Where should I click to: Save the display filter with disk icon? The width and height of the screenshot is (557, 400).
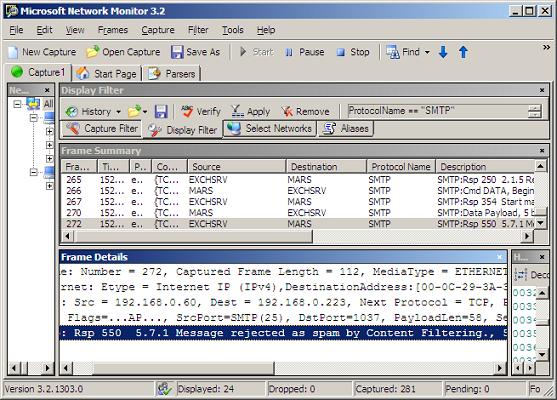tap(161, 112)
